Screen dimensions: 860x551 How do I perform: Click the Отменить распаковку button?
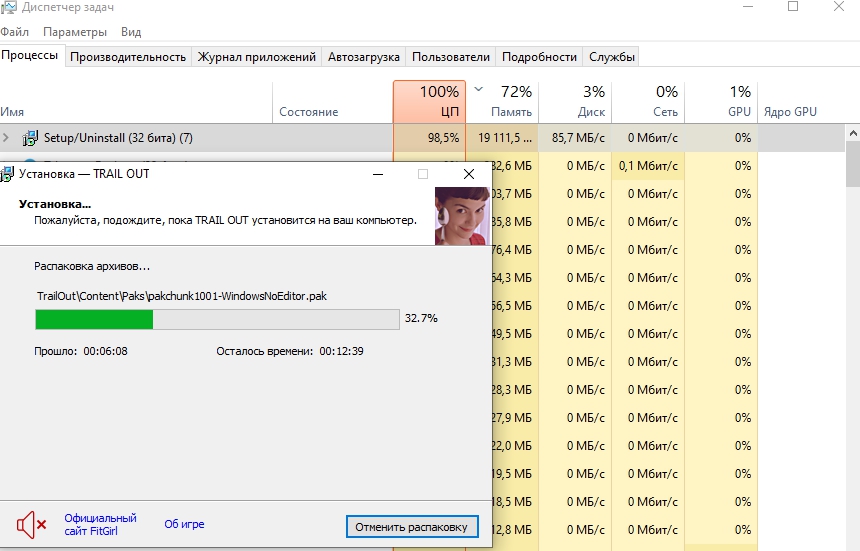[x=412, y=527]
